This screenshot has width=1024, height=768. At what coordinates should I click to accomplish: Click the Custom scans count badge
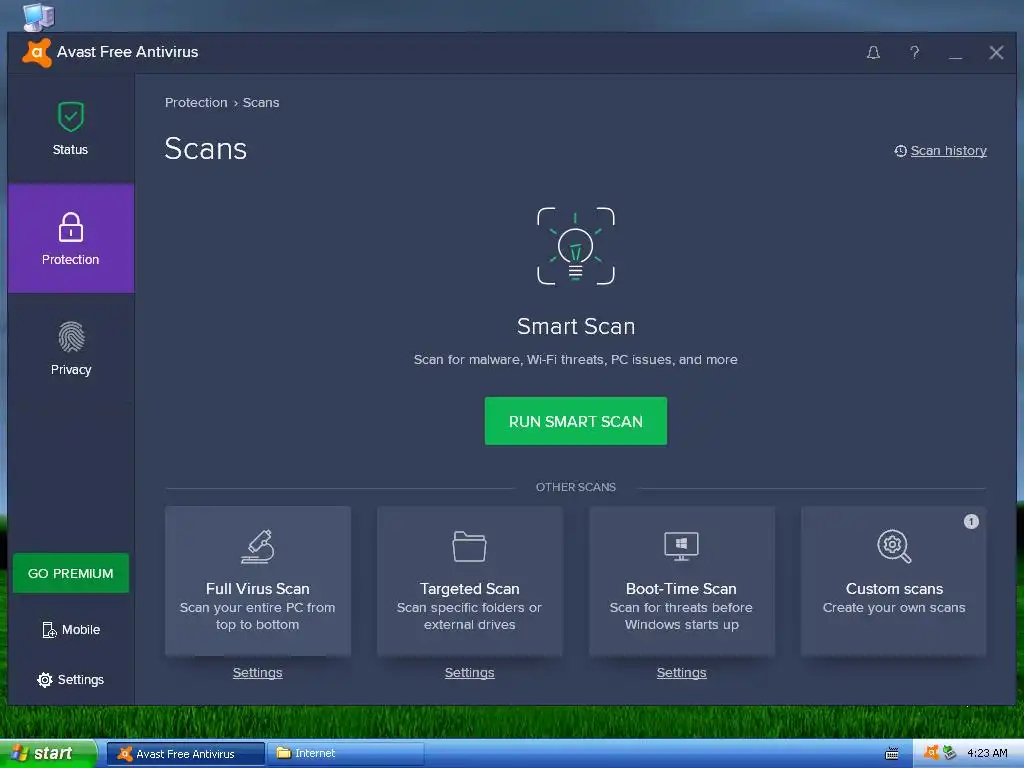[x=971, y=522]
